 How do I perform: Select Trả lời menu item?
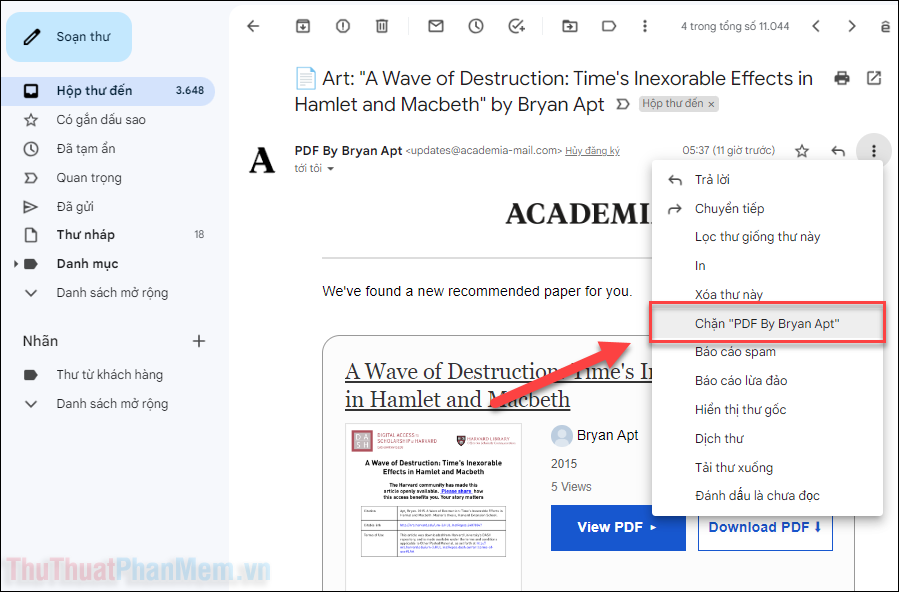tap(767, 179)
